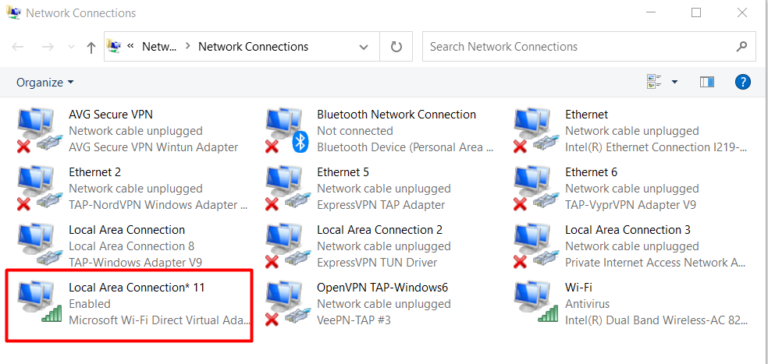Click the Ethernet 2 name label

click(x=95, y=172)
